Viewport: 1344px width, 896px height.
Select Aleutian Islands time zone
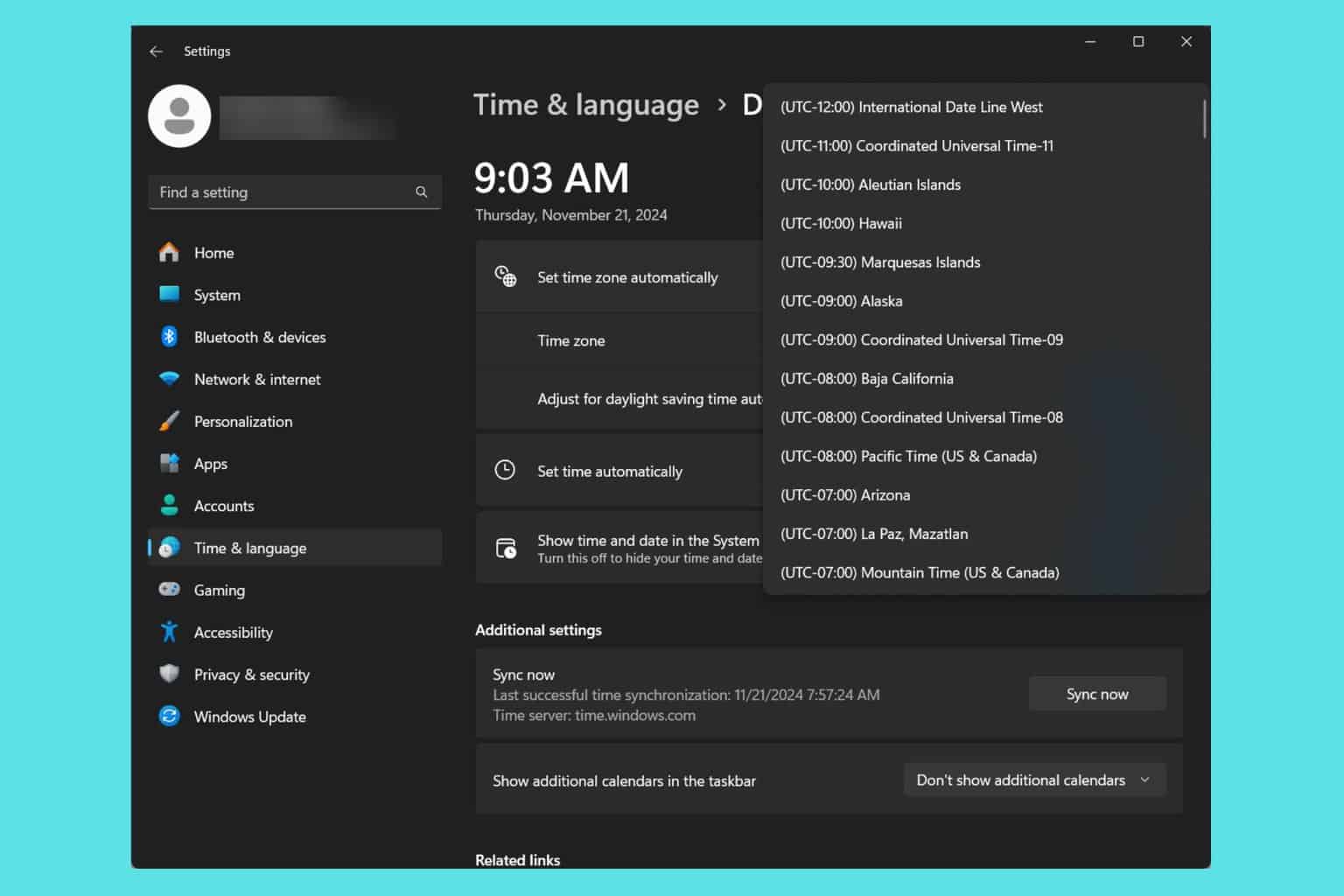pos(986,185)
